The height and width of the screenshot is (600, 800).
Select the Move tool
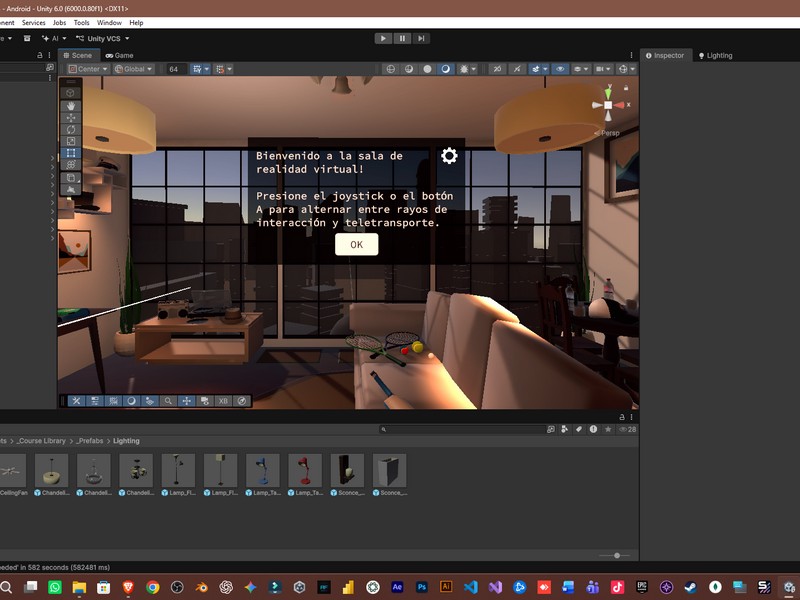pyautogui.click(x=71, y=118)
